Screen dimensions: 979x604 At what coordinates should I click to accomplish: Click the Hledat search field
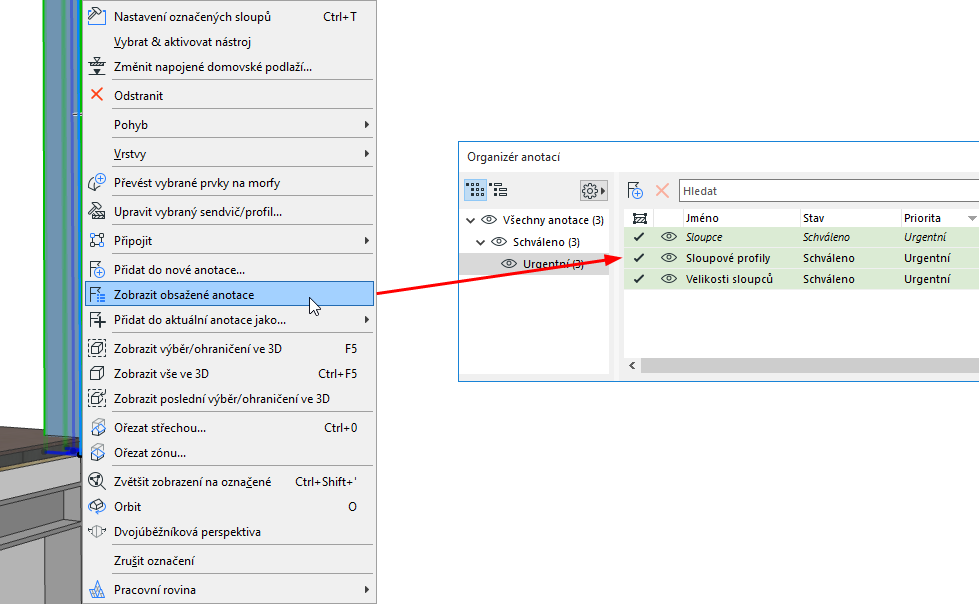[x=829, y=191]
